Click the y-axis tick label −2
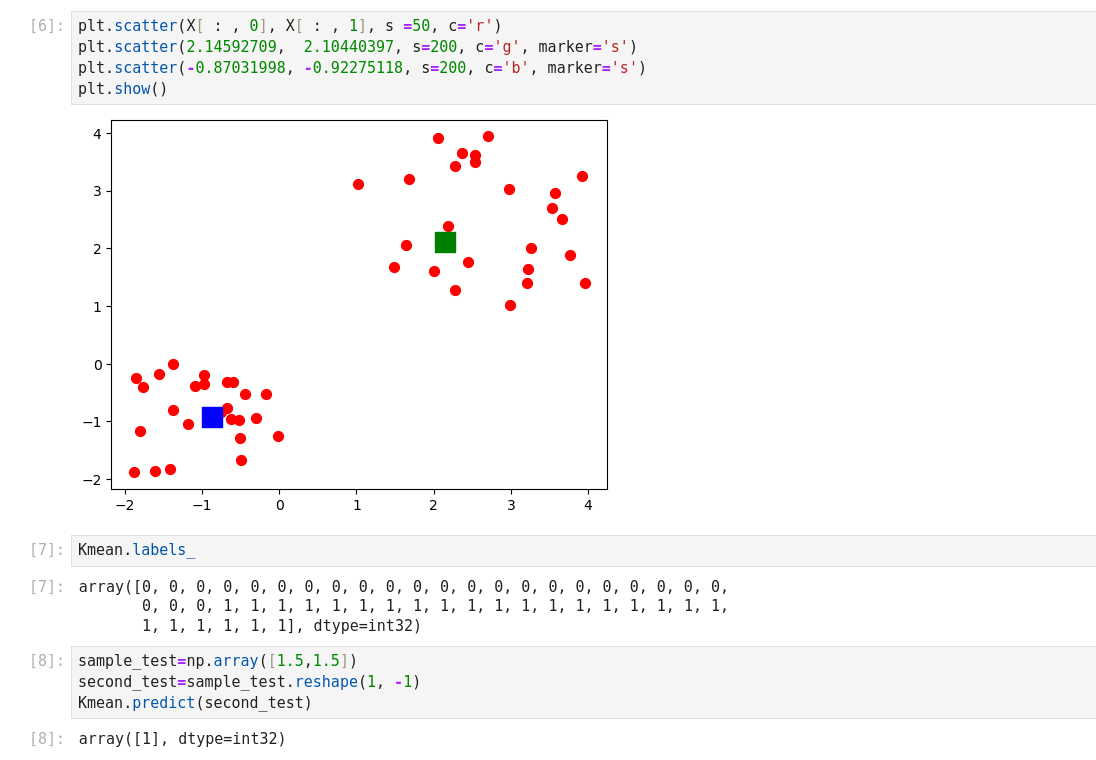The width and height of the screenshot is (1096, 760). (92, 480)
